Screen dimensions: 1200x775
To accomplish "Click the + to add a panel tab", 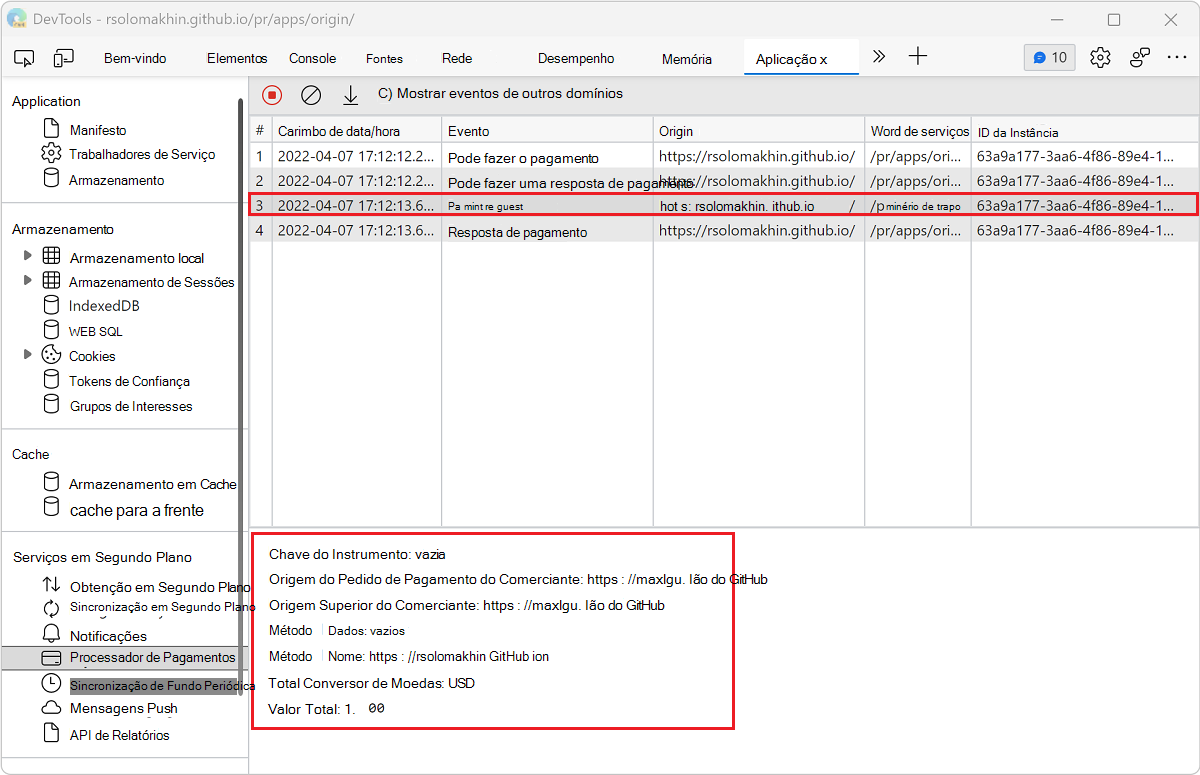I will click(917, 57).
